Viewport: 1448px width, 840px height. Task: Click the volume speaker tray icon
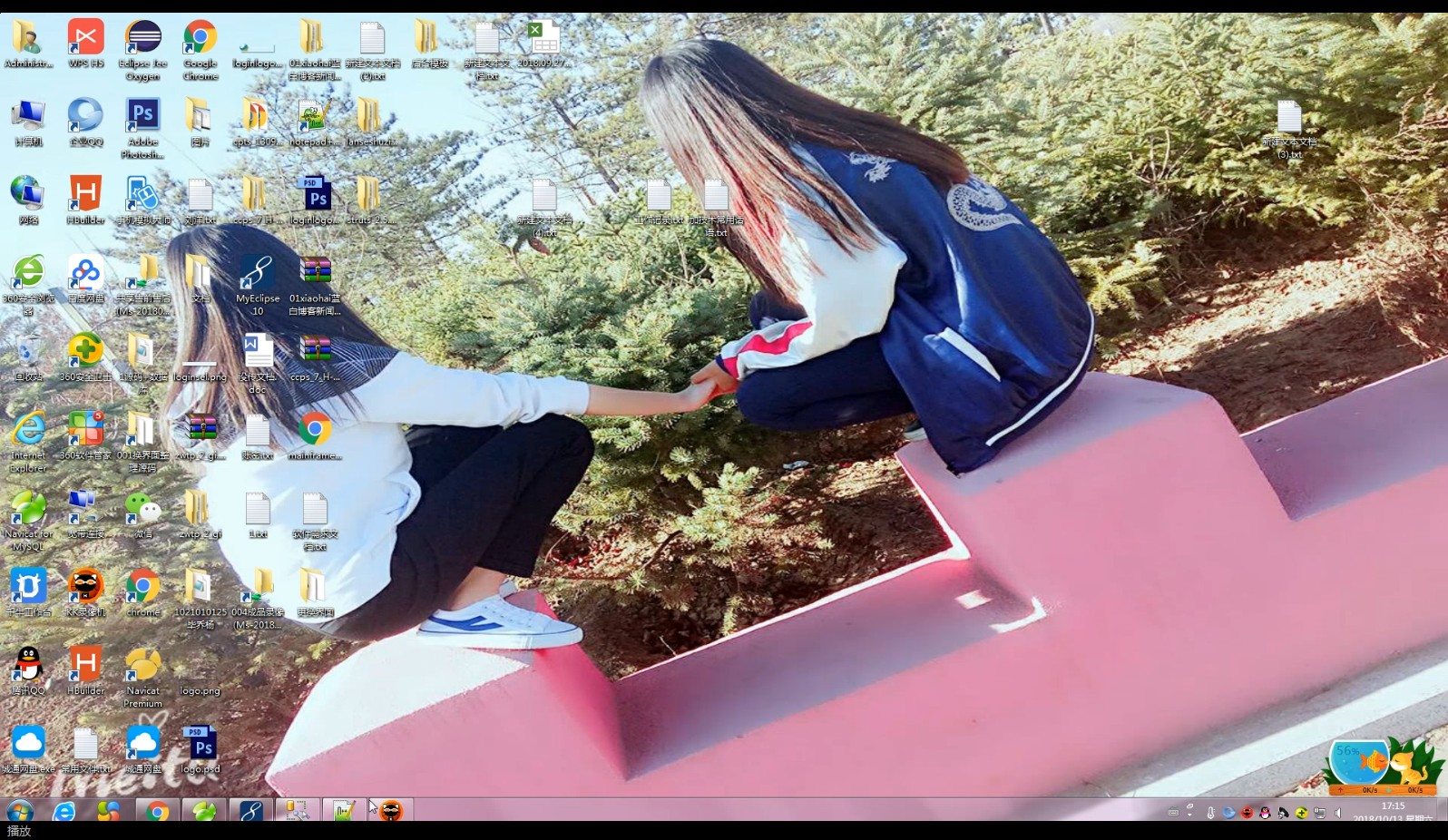[1338, 813]
